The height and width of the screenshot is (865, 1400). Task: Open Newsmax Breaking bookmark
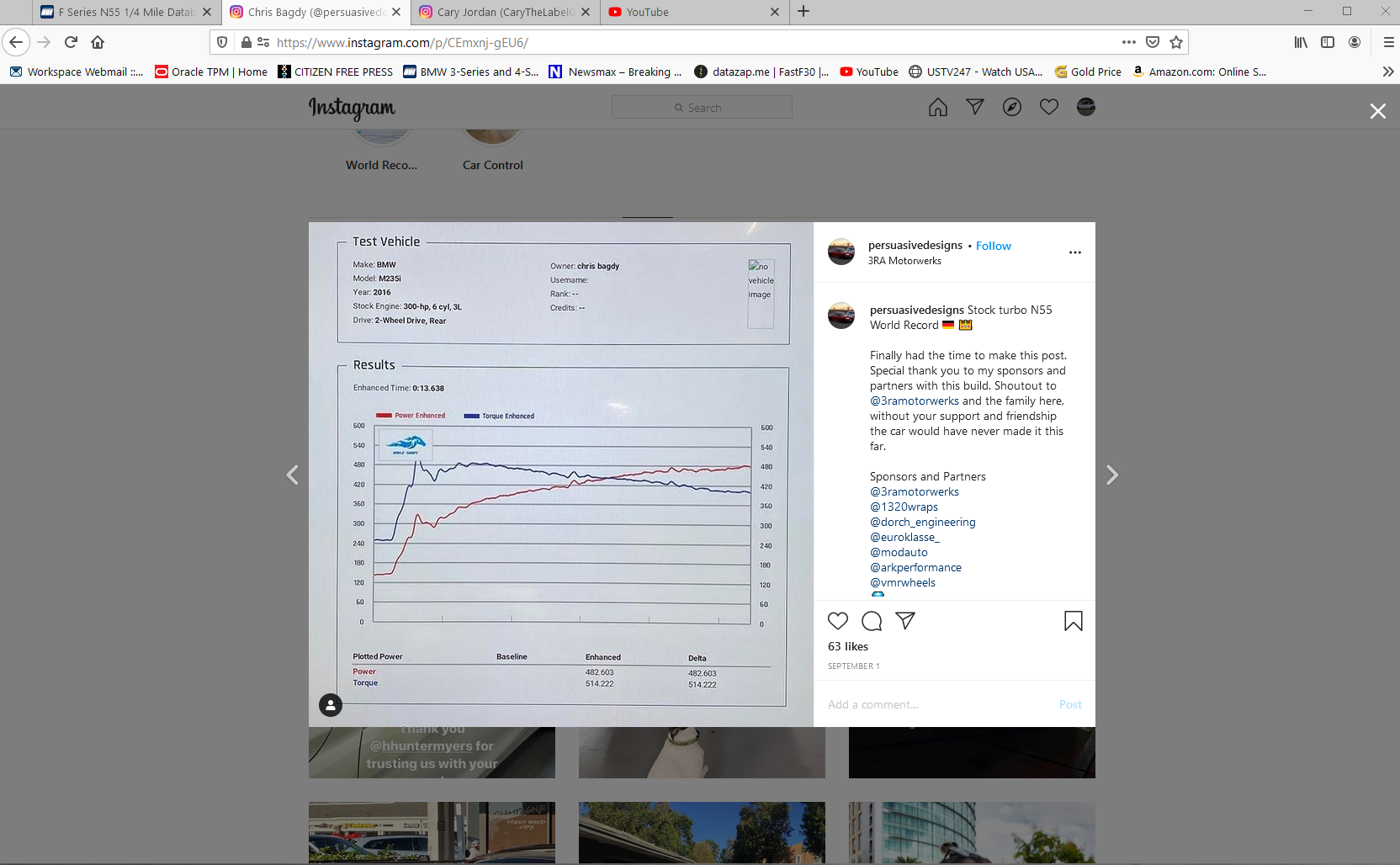[615, 72]
